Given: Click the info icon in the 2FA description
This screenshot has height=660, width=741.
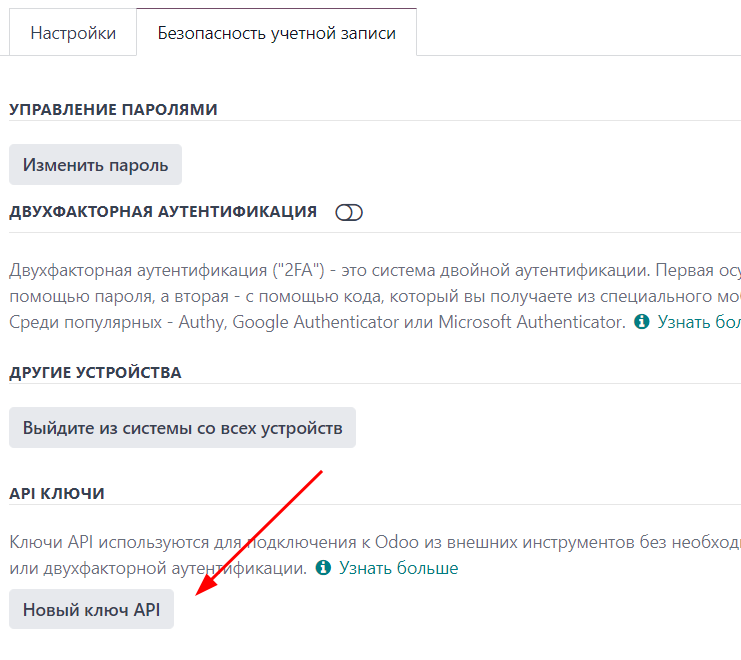Looking at the screenshot, I should point(642,322).
